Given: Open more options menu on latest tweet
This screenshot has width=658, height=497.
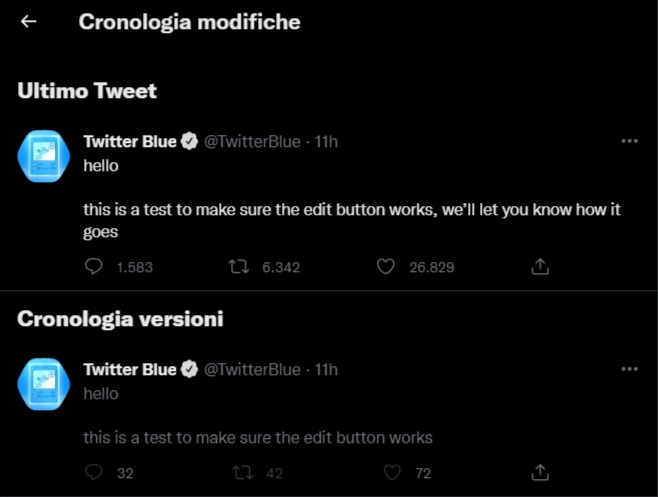Looking at the screenshot, I should tap(629, 141).
